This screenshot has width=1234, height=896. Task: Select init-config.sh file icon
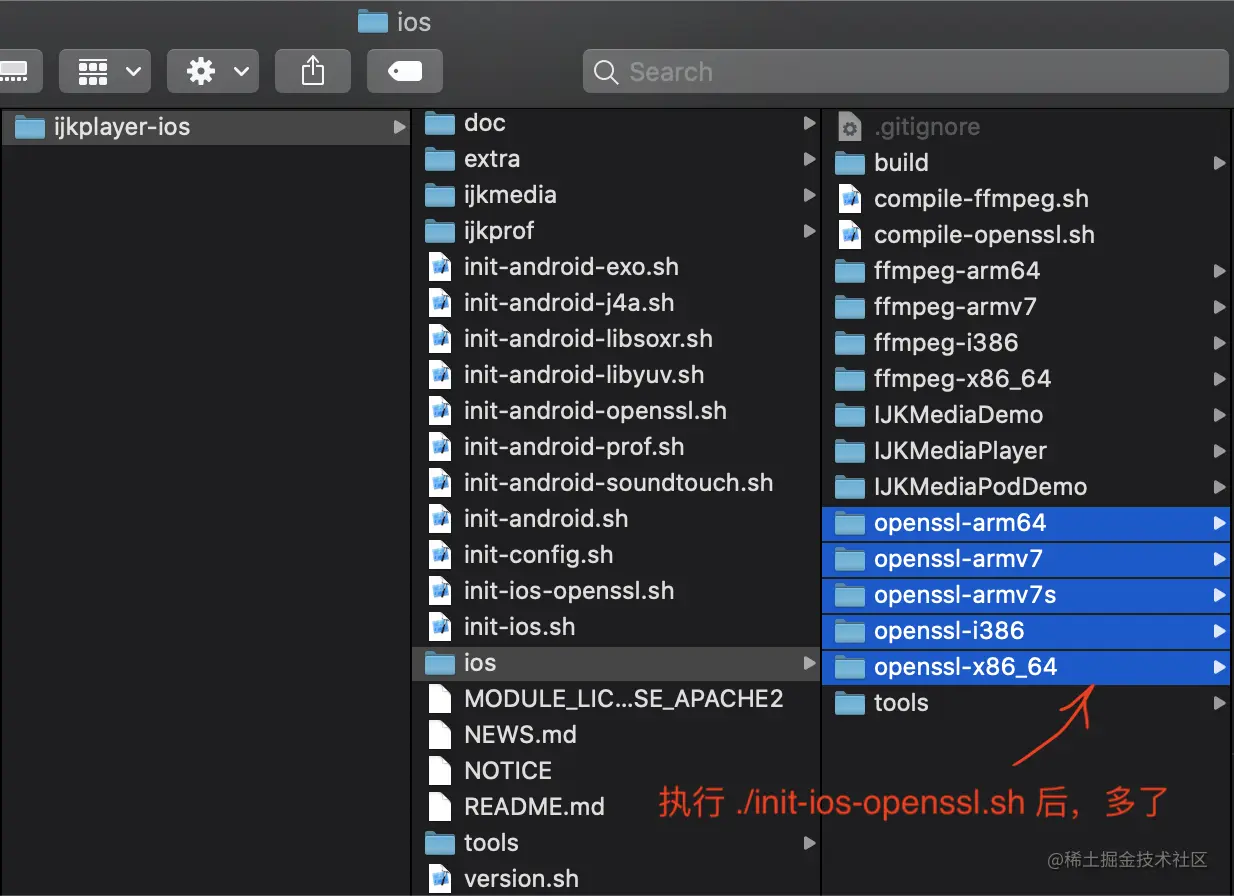[440, 555]
